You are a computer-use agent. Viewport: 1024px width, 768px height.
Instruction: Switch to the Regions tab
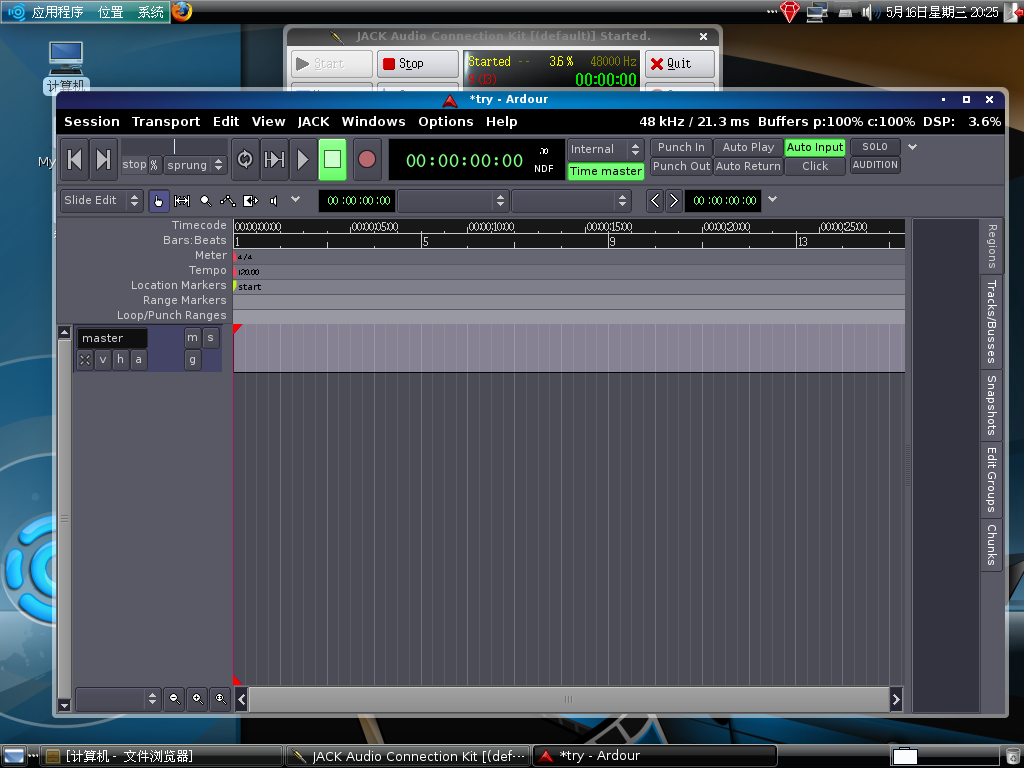(991, 246)
